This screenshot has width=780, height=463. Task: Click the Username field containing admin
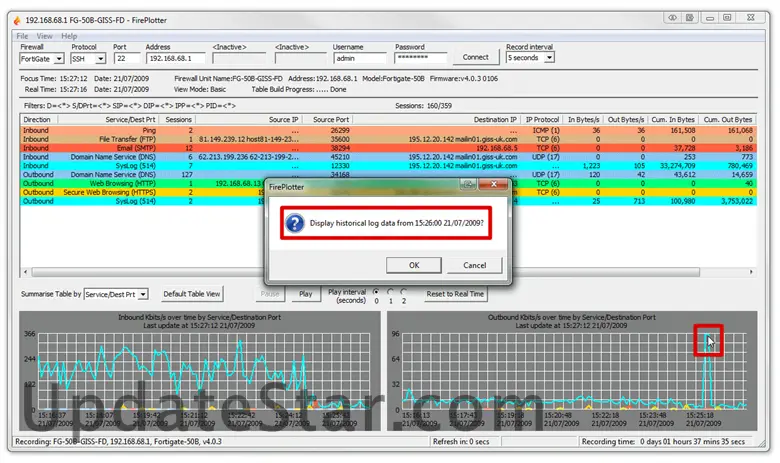(x=360, y=59)
